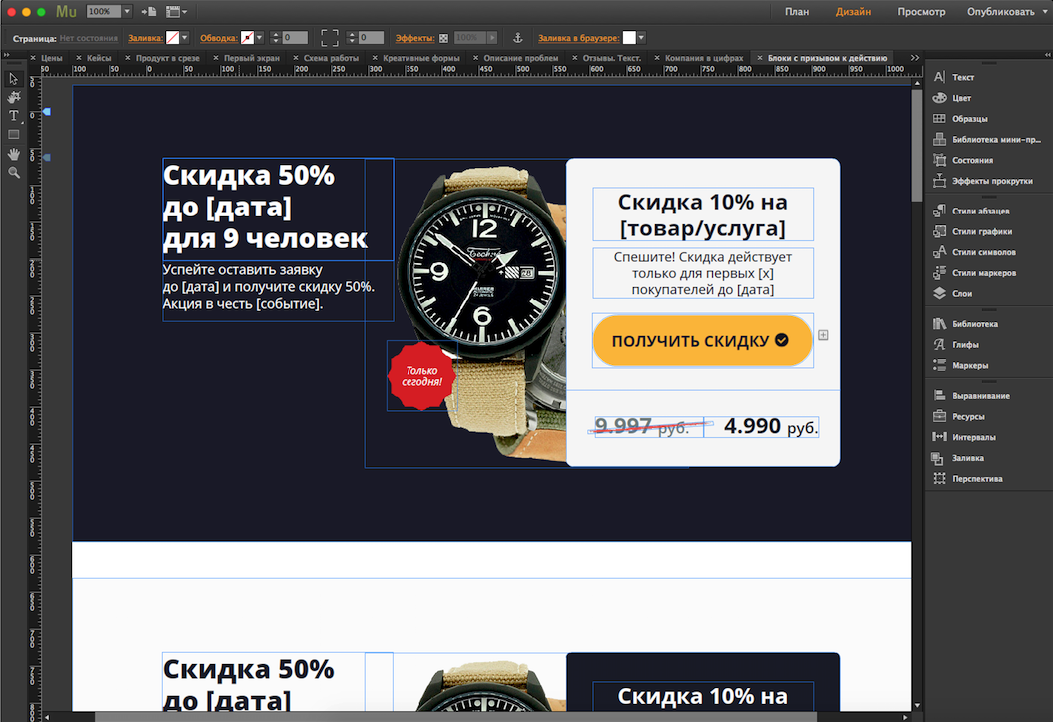Click the corner radius input field
The width and height of the screenshot is (1053, 722).
tap(371, 38)
